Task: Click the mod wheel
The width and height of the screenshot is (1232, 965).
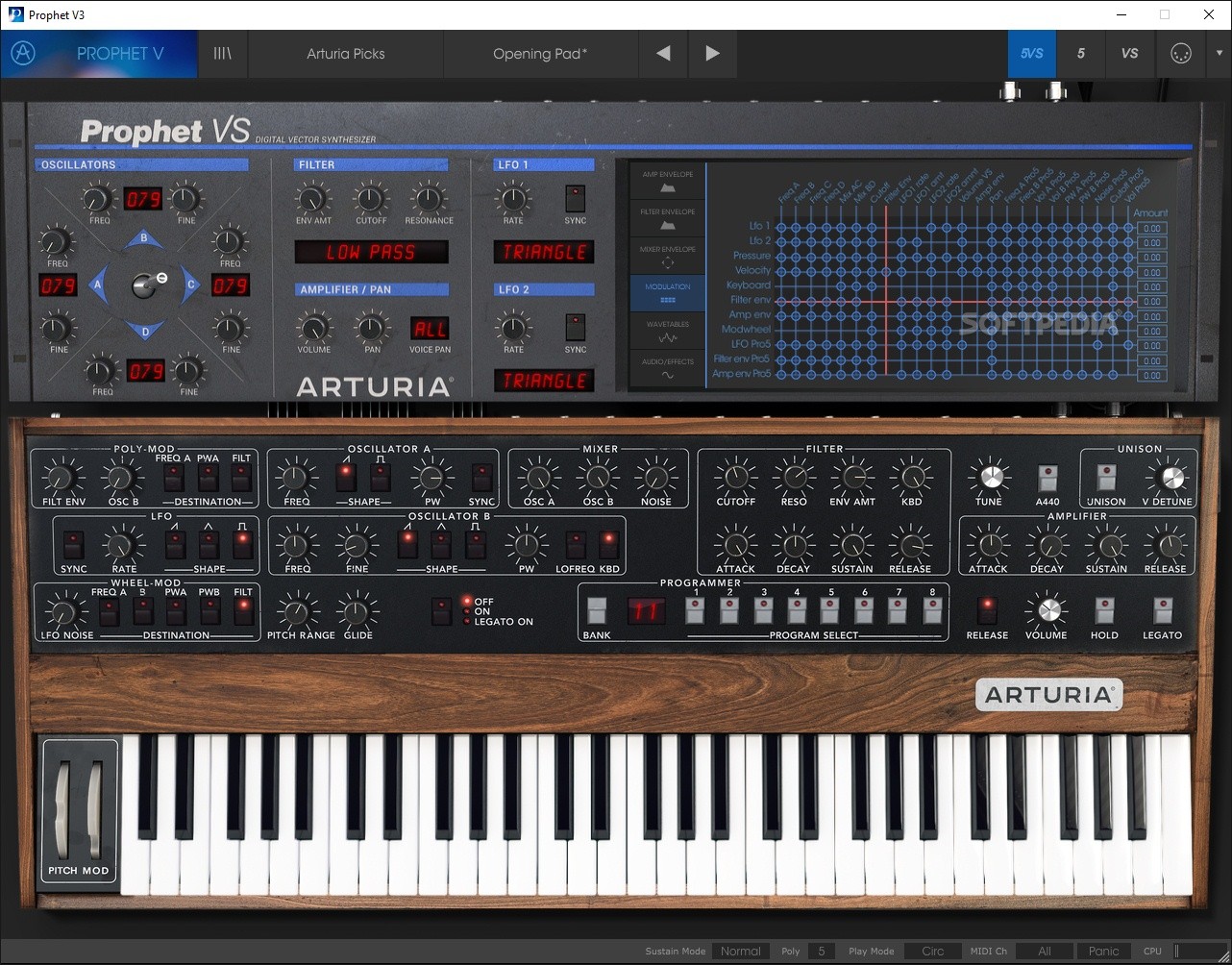Action: coord(95,810)
